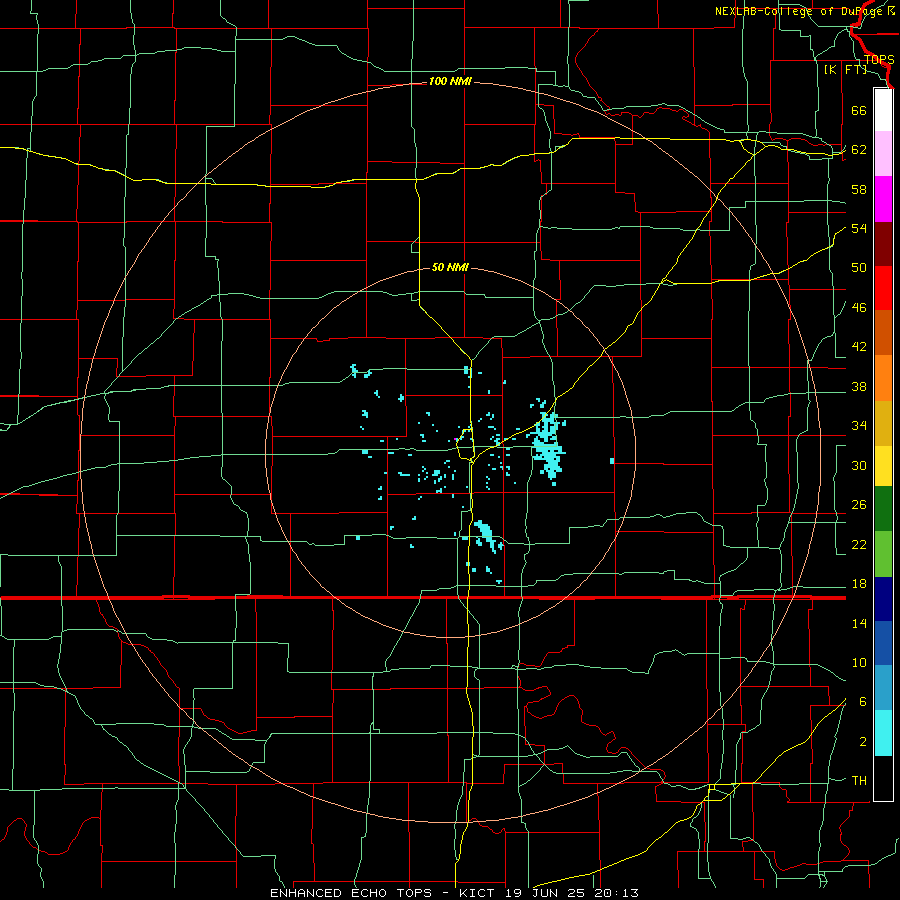This screenshot has width=900, height=900.
Task: Click the black TH threshold legend band
Action: point(883,778)
